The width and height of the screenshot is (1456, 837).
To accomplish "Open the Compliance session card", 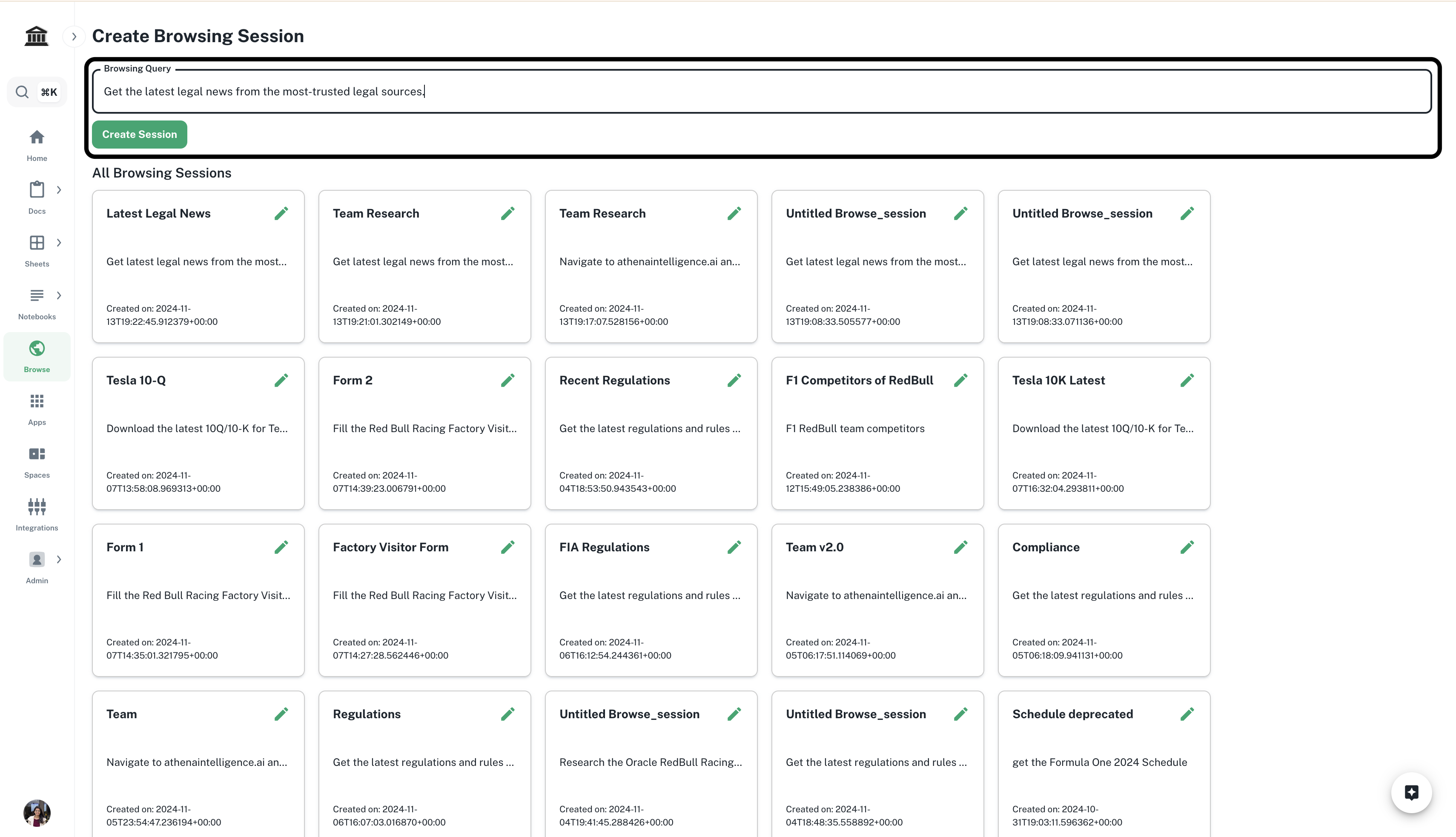I will pyautogui.click(x=1104, y=600).
